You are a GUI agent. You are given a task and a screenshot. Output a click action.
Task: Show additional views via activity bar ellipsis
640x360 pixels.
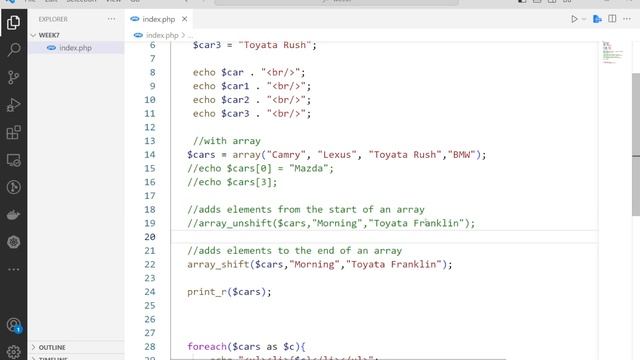coord(13,269)
